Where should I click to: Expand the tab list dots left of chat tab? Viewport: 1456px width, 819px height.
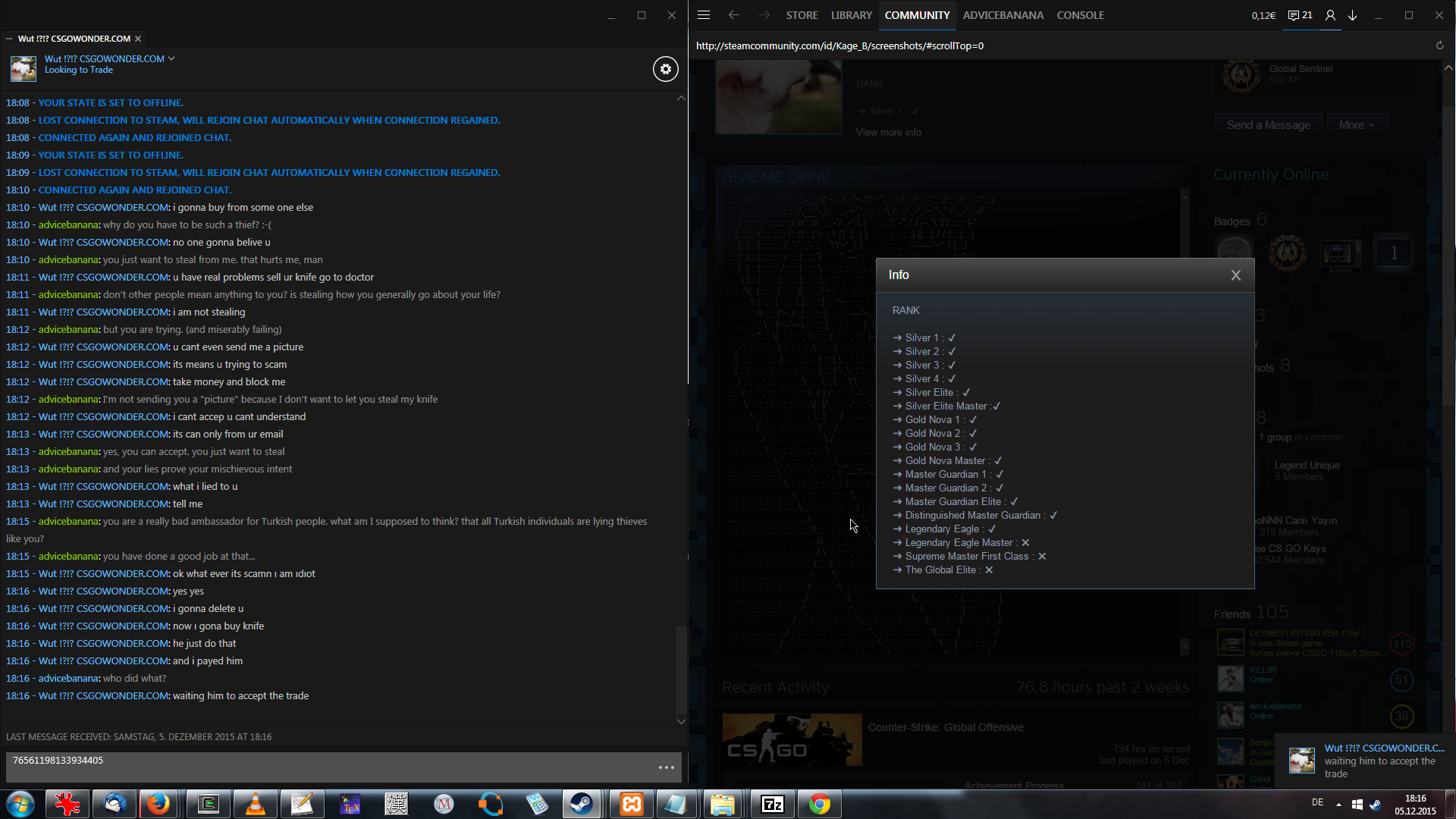(x=9, y=39)
